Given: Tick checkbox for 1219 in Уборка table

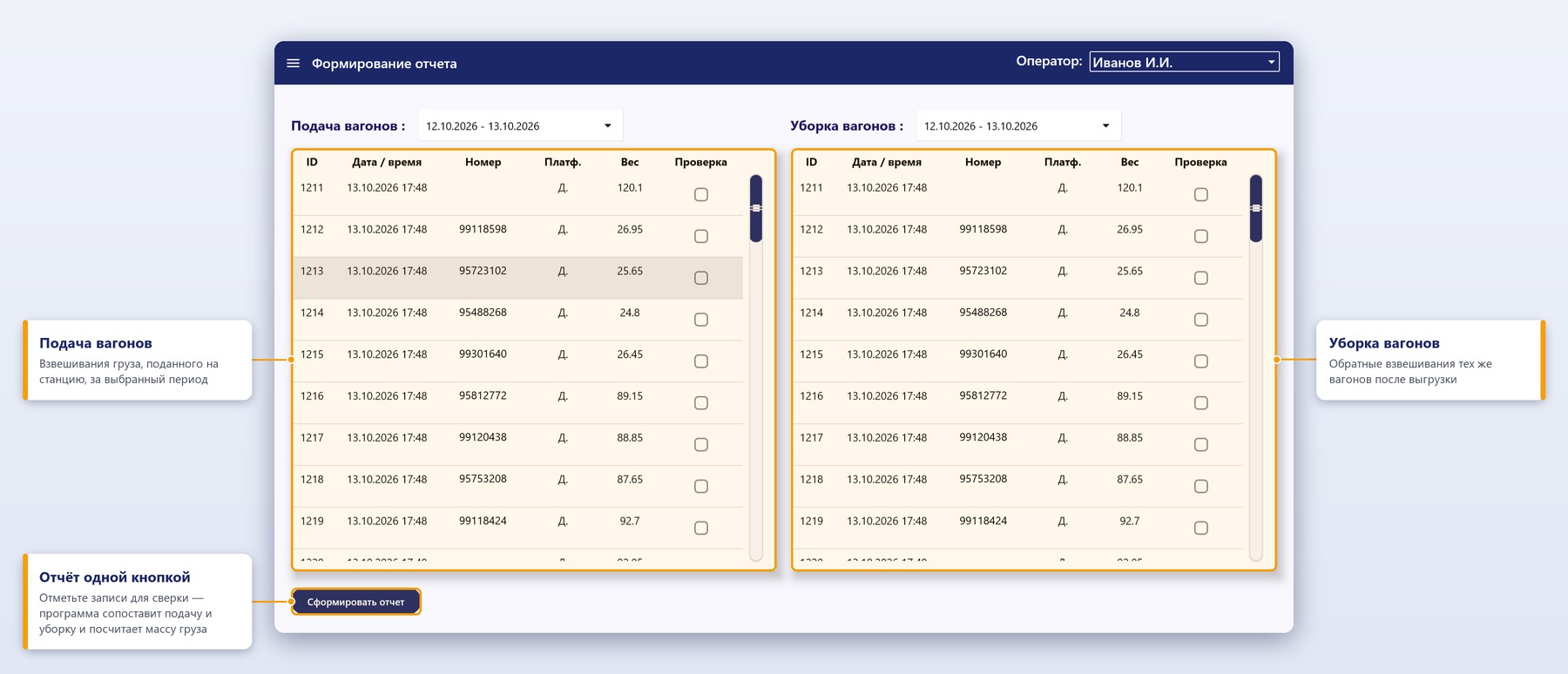Looking at the screenshot, I should tap(1201, 528).
